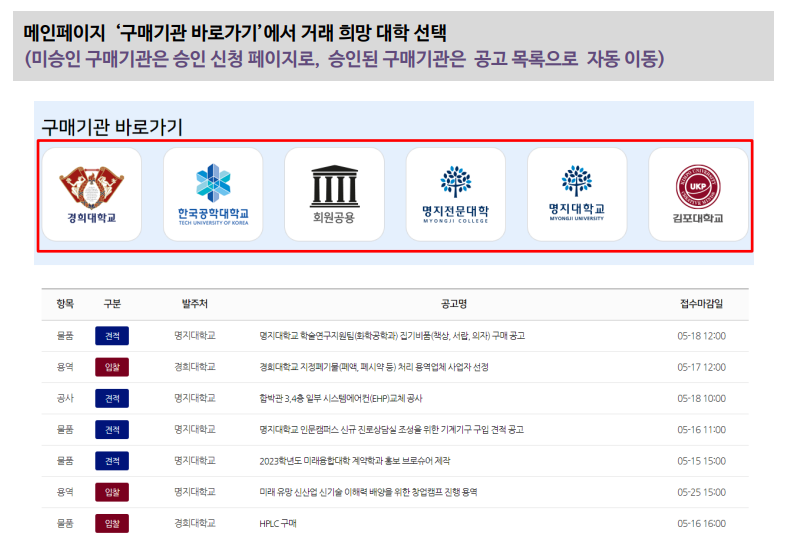Viewport: 793px width, 560px height.
Task: Click 용역 in the 05-25 15:00 row
Action: pyautogui.click(x=65, y=492)
